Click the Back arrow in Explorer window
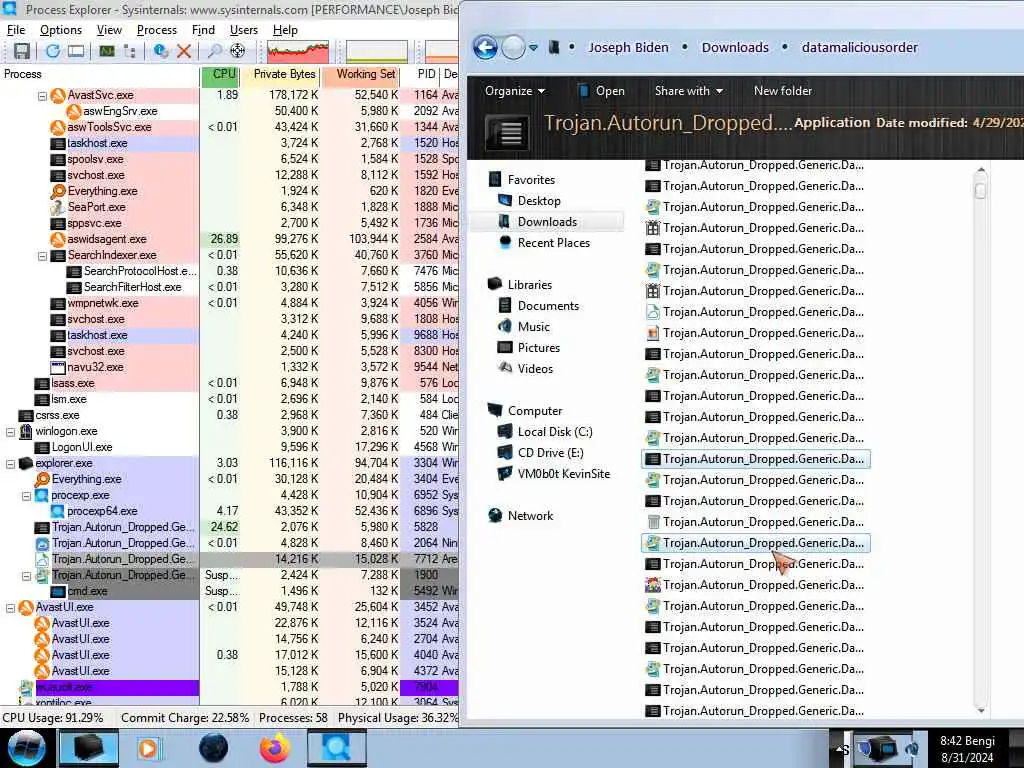This screenshot has height=768, width=1024. tap(485, 47)
